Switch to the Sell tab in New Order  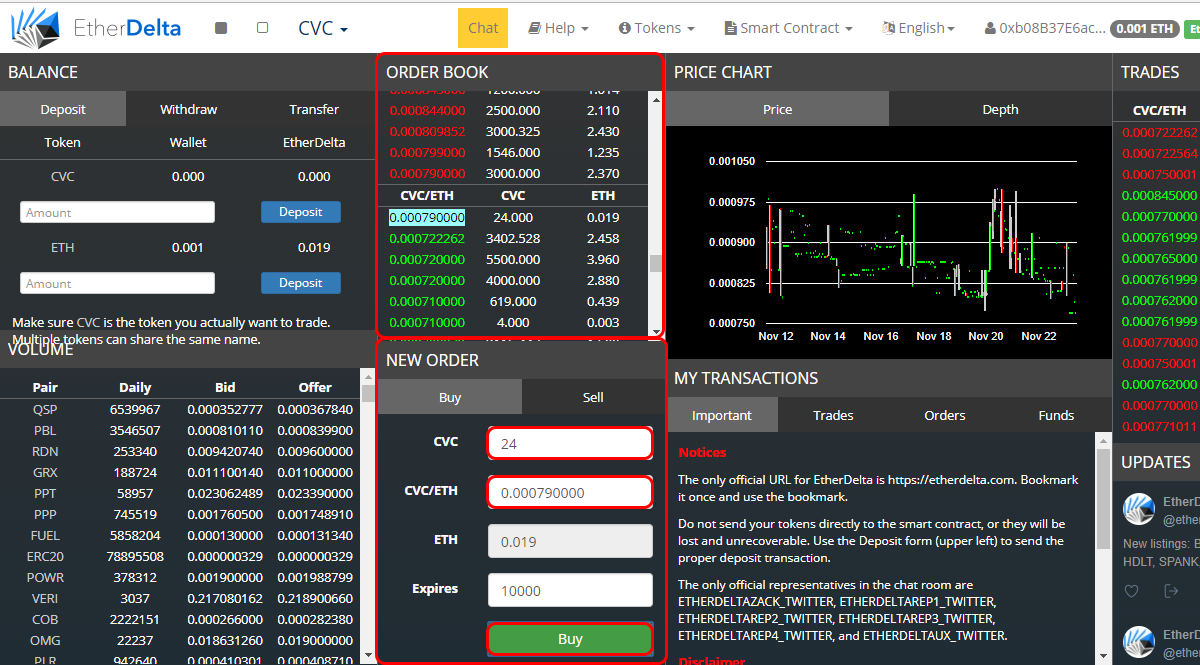[593, 397]
